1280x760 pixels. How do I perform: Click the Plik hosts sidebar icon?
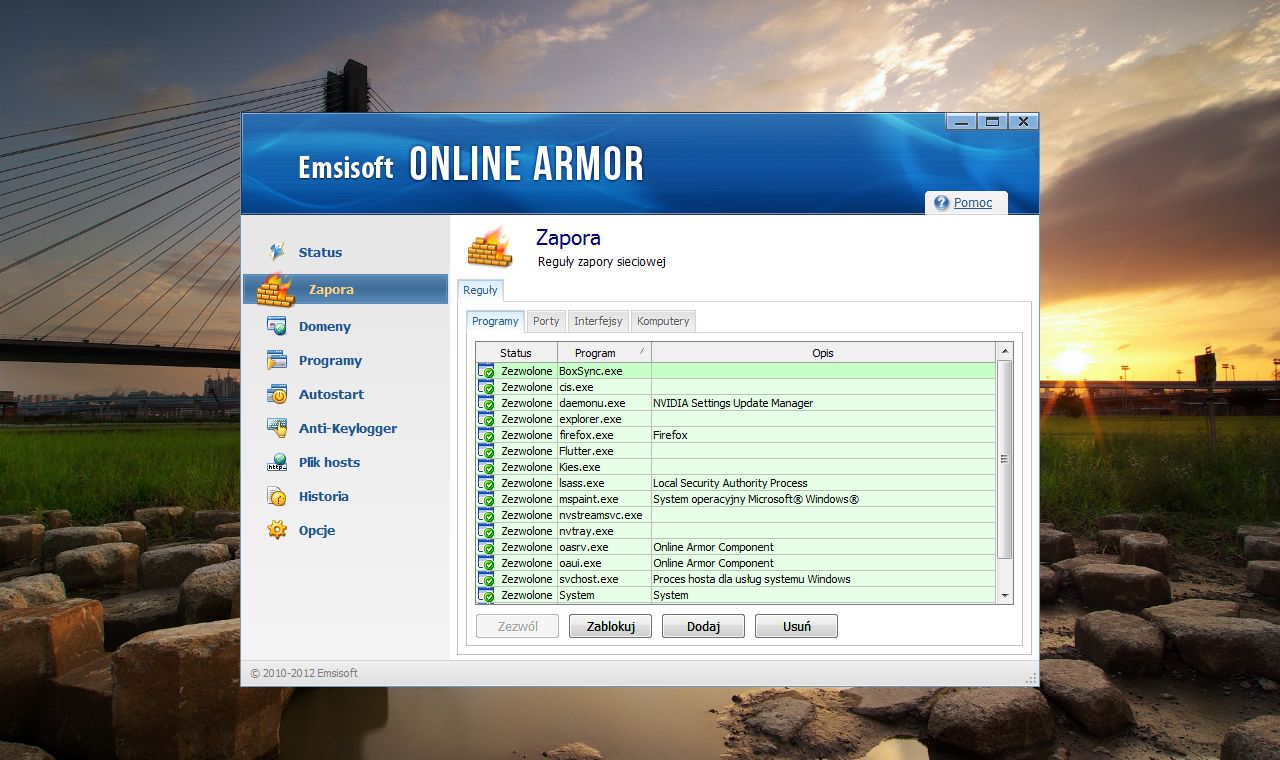pyautogui.click(x=277, y=462)
